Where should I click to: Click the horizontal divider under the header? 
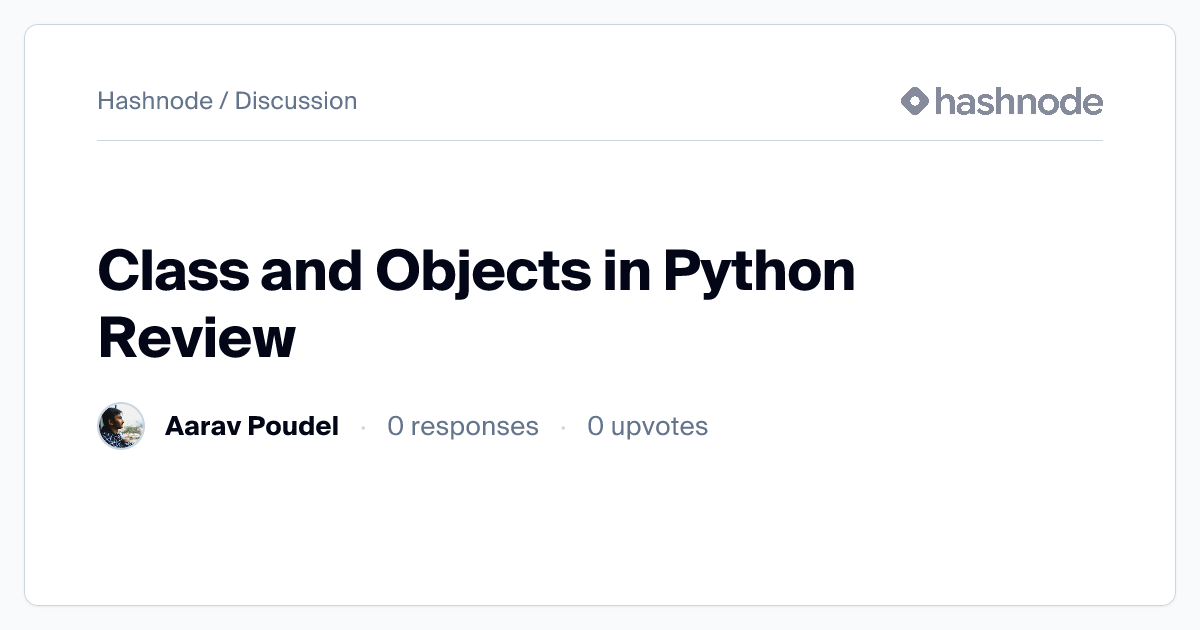(600, 141)
